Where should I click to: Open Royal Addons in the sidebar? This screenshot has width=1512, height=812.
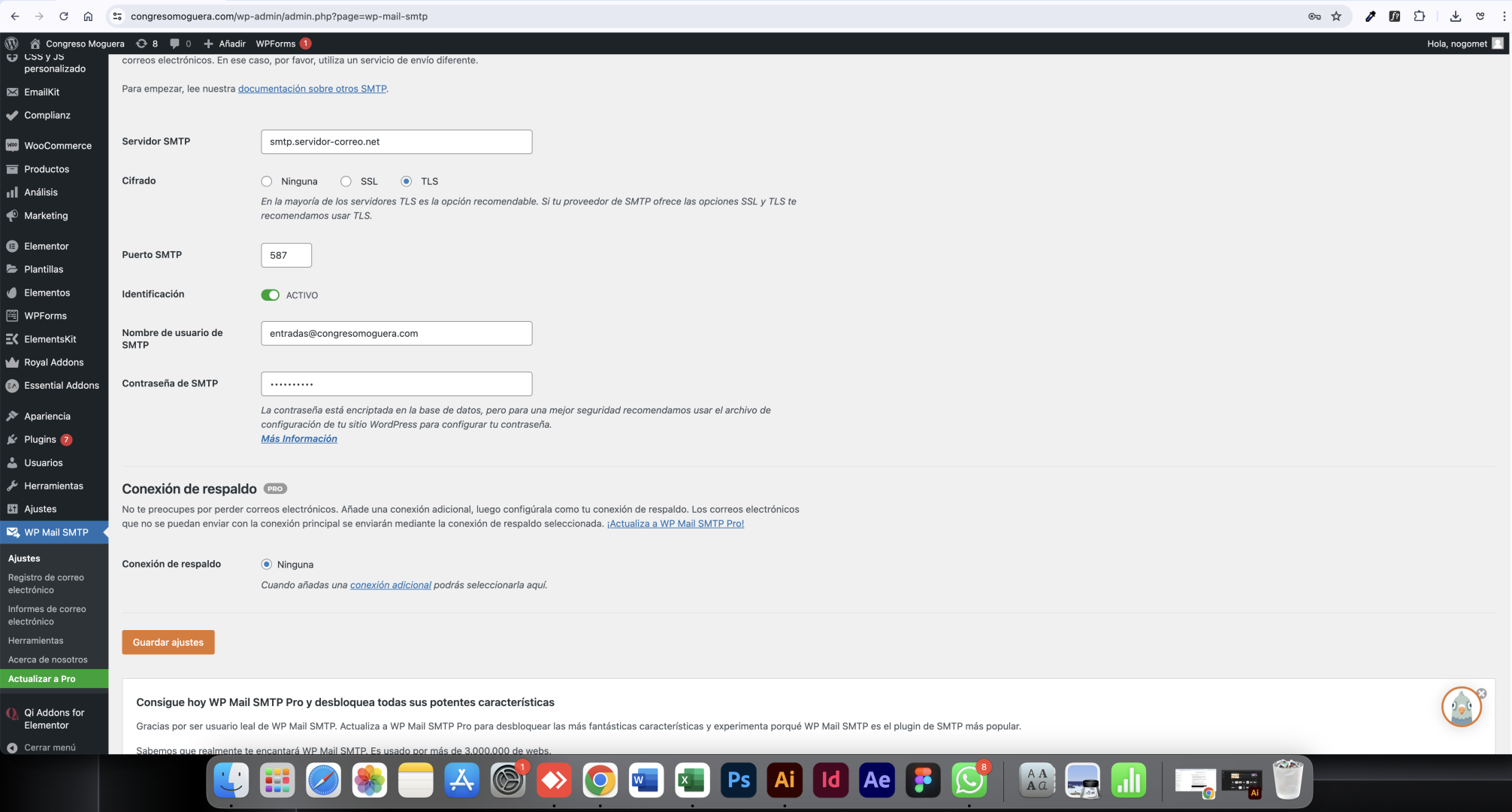[x=54, y=362]
